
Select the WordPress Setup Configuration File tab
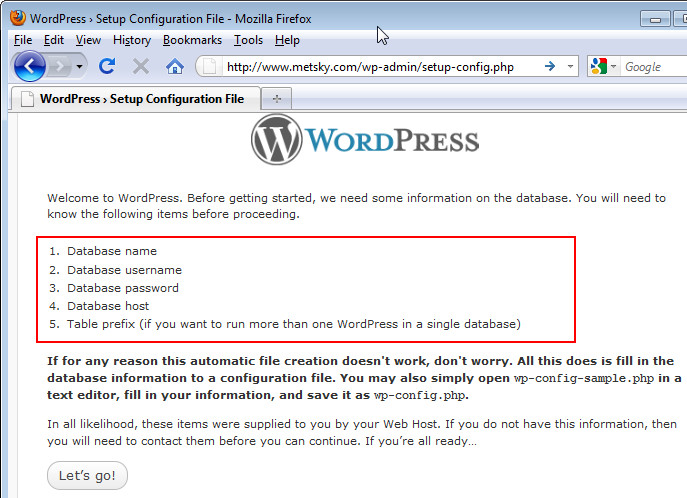pyautogui.click(x=135, y=99)
